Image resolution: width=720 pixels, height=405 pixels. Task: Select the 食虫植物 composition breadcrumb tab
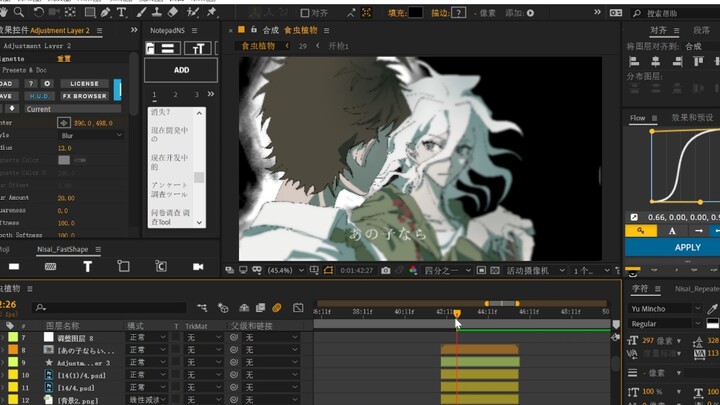tap(258, 46)
